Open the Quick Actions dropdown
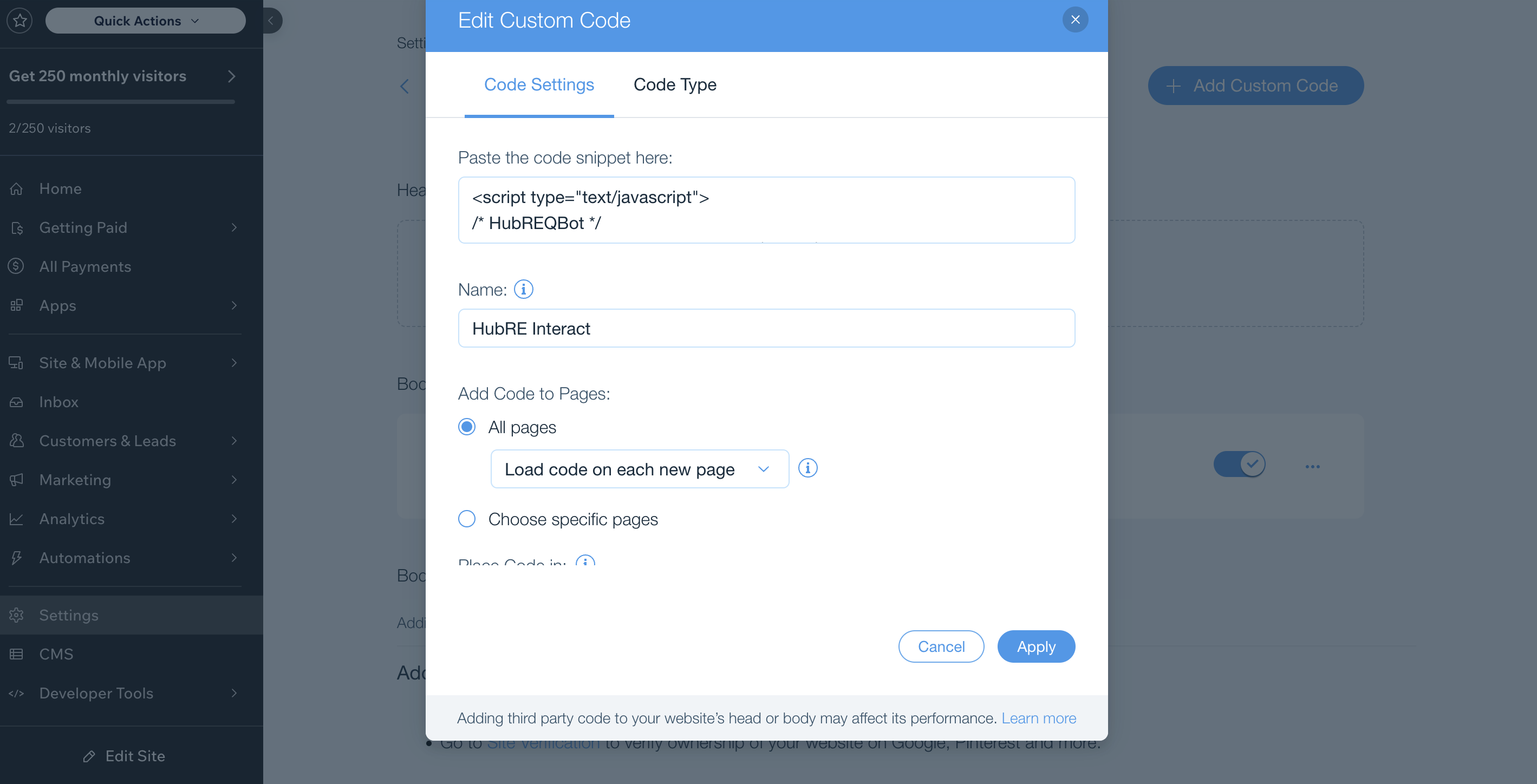The image size is (1537, 784). 146,20
